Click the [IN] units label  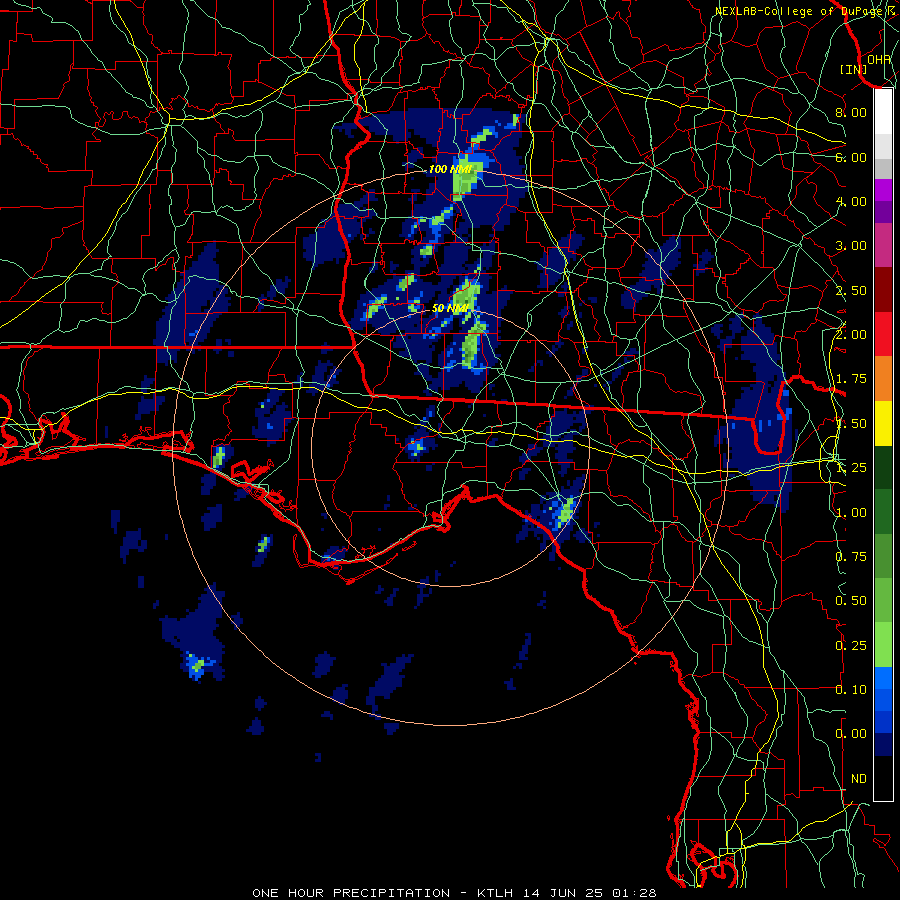coord(854,69)
